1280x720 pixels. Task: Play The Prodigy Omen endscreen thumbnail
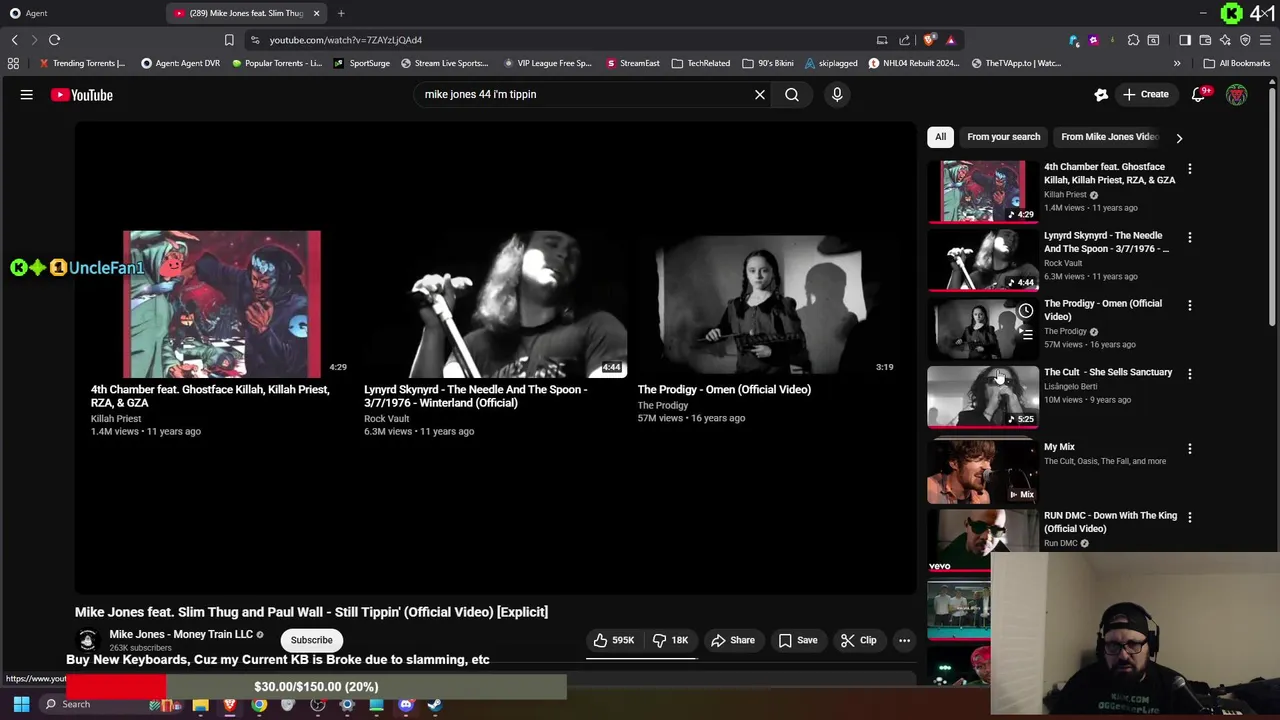coord(769,304)
